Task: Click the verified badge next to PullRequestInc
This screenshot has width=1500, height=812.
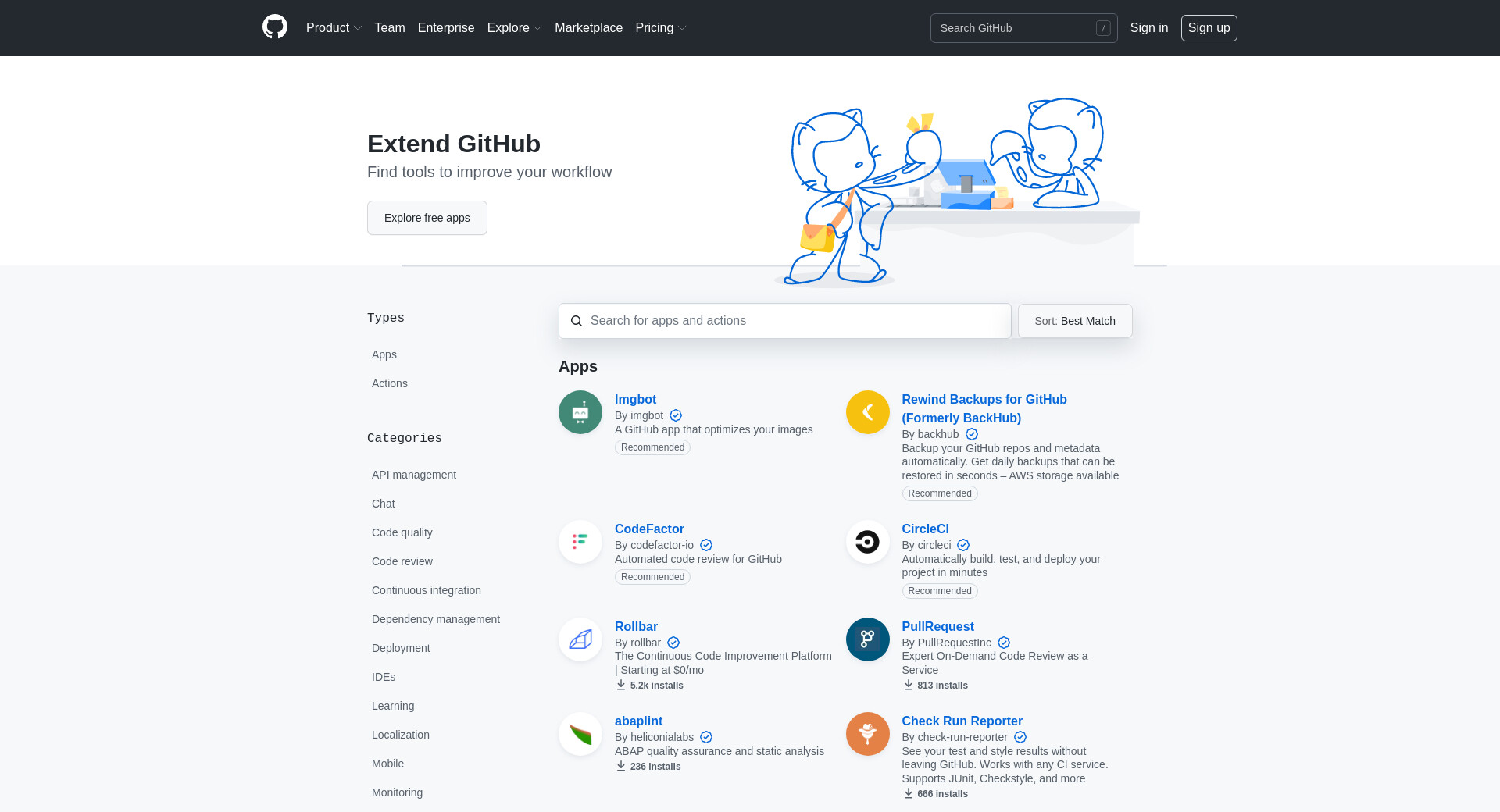Action: [1004, 643]
